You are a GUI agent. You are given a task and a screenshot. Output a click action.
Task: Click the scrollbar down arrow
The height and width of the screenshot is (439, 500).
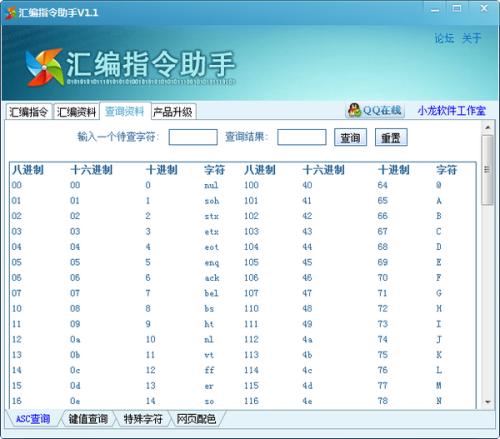[x=488, y=402]
